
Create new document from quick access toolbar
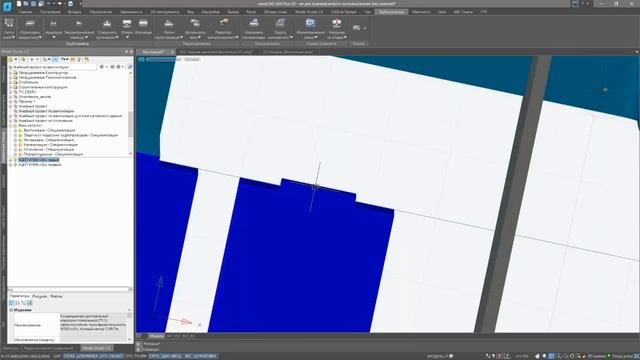(x=19, y=3)
